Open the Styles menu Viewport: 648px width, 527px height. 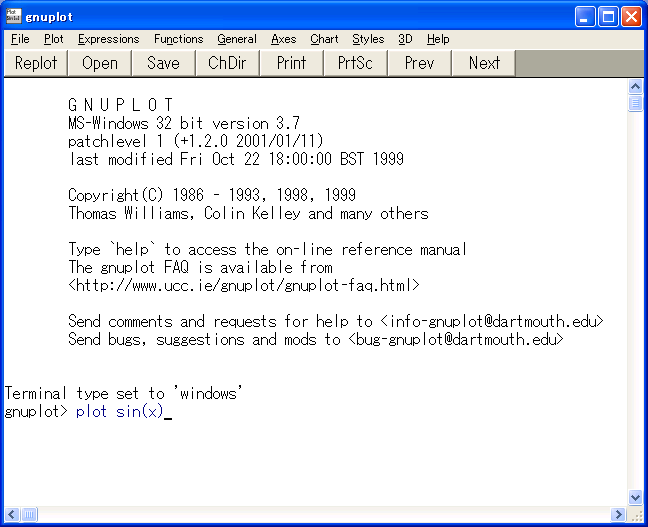click(368, 39)
